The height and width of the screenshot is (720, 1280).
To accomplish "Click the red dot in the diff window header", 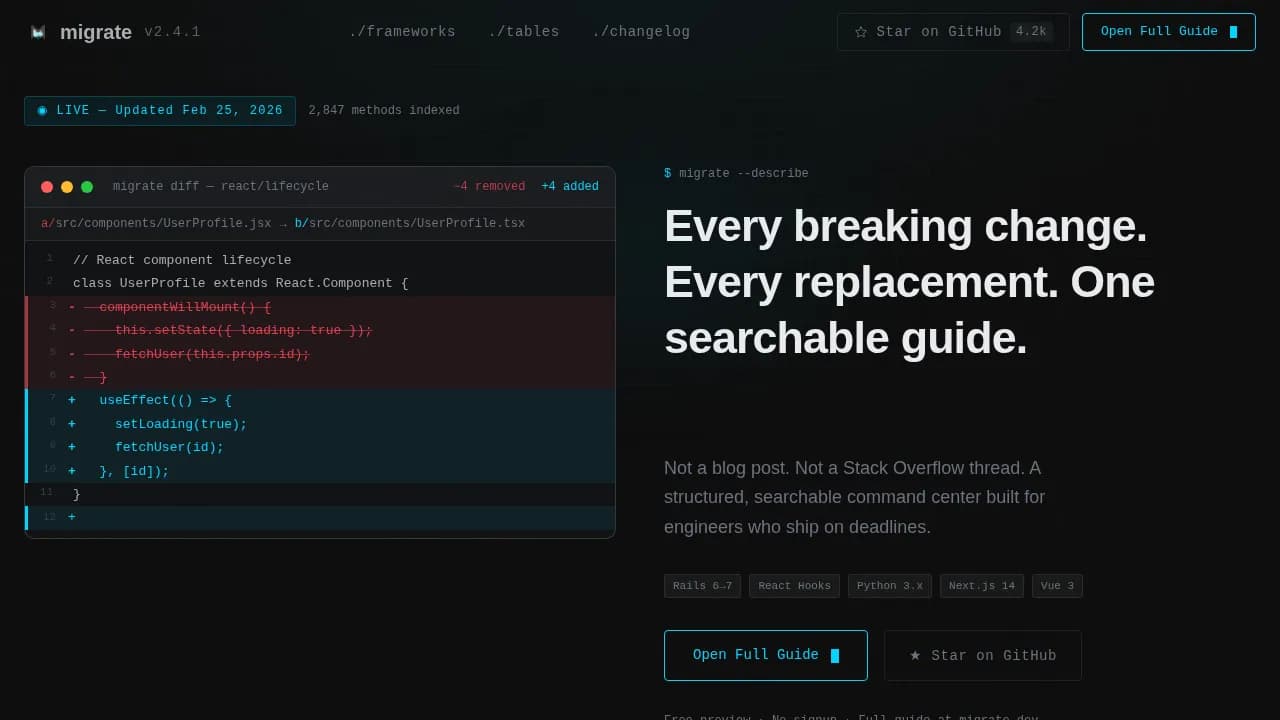I will (47, 186).
